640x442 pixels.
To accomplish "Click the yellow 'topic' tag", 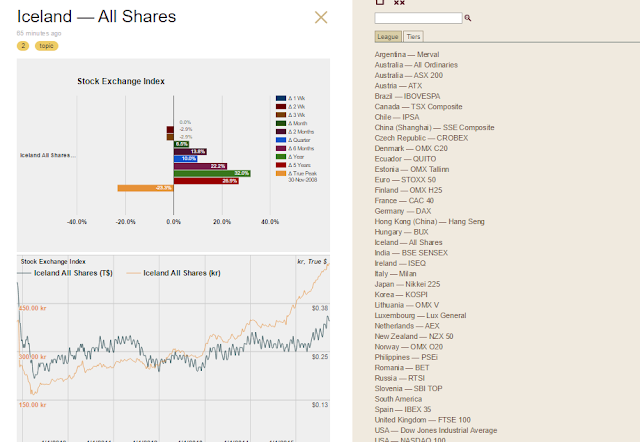I will tap(47, 46).
